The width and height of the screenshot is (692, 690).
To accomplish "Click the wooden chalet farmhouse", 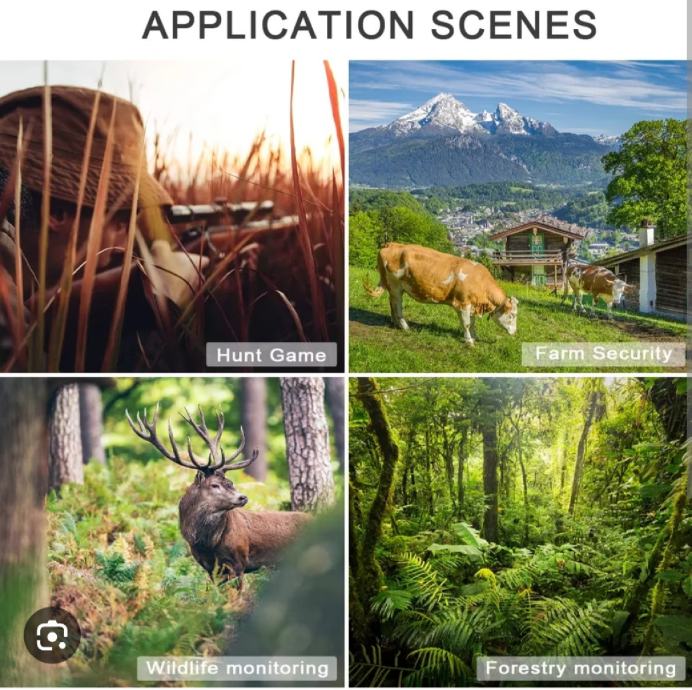I will (535, 252).
